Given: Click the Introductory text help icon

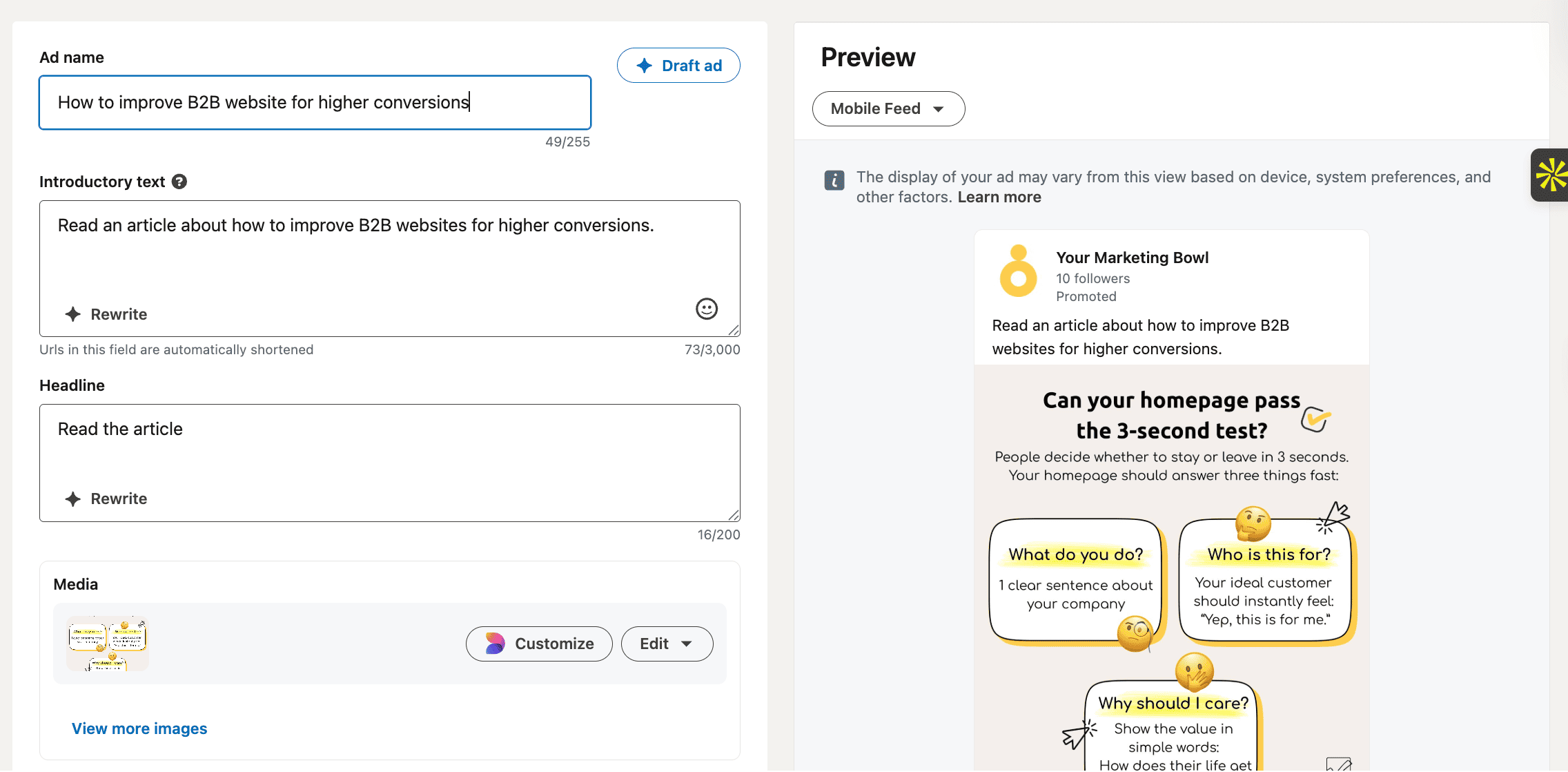Looking at the screenshot, I should click(x=179, y=182).
